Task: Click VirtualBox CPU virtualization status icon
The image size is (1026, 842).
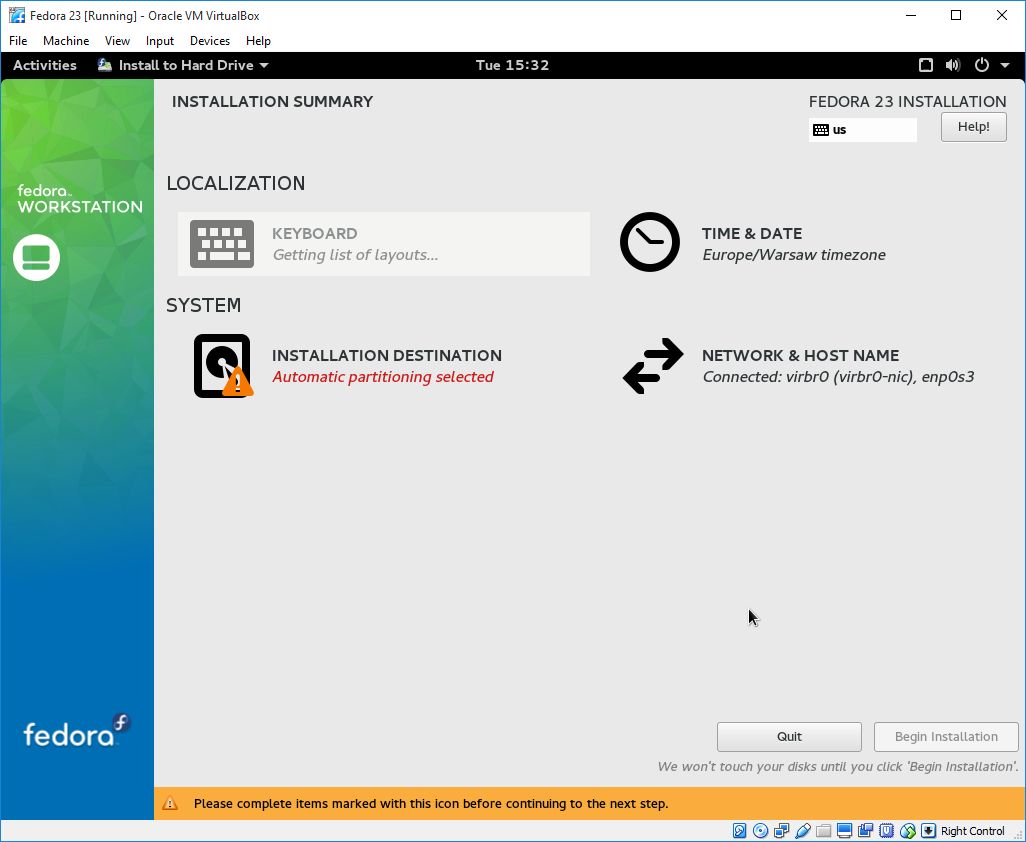Action: tap(886, 831)
